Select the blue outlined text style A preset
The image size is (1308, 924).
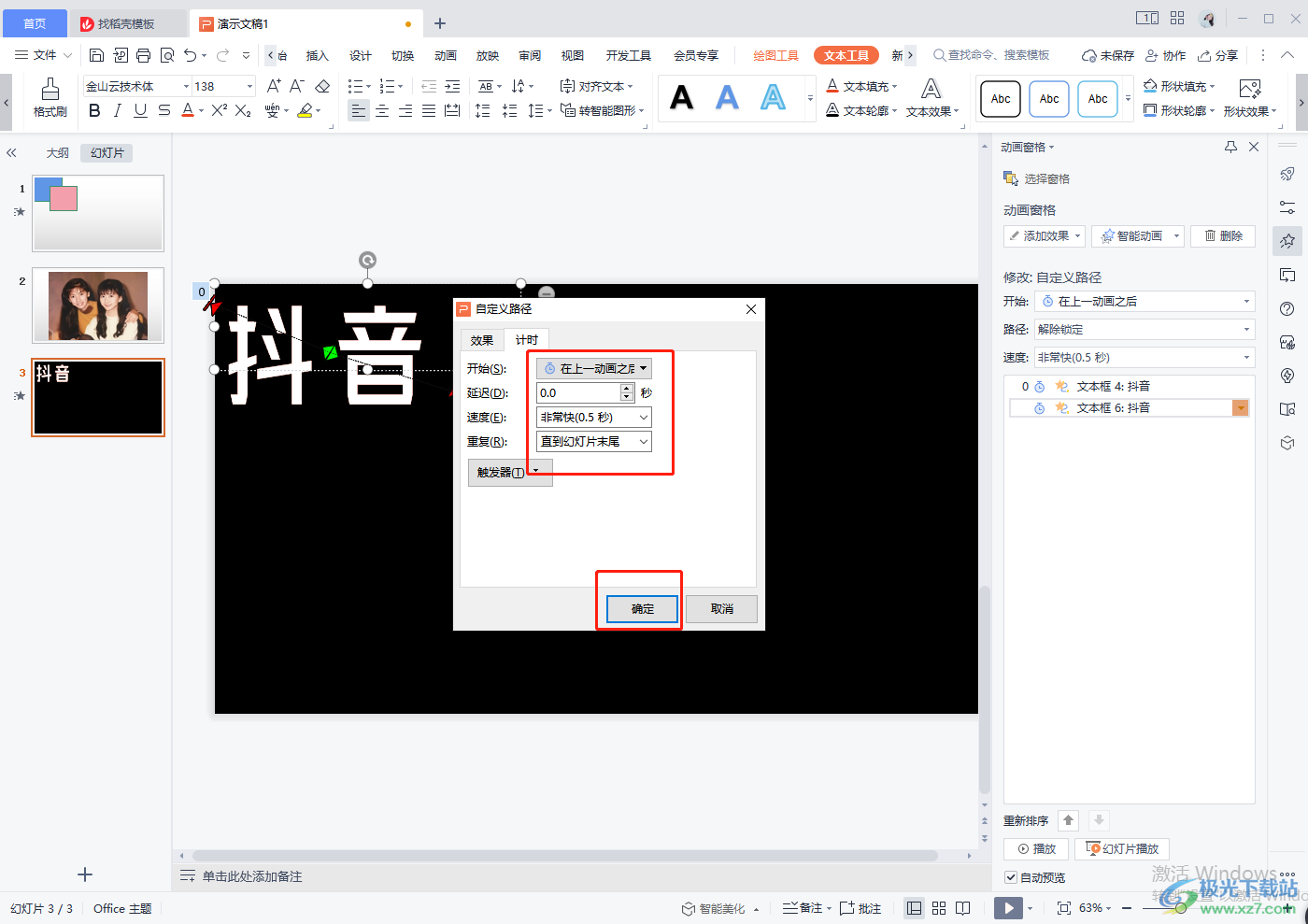[773, 97]
